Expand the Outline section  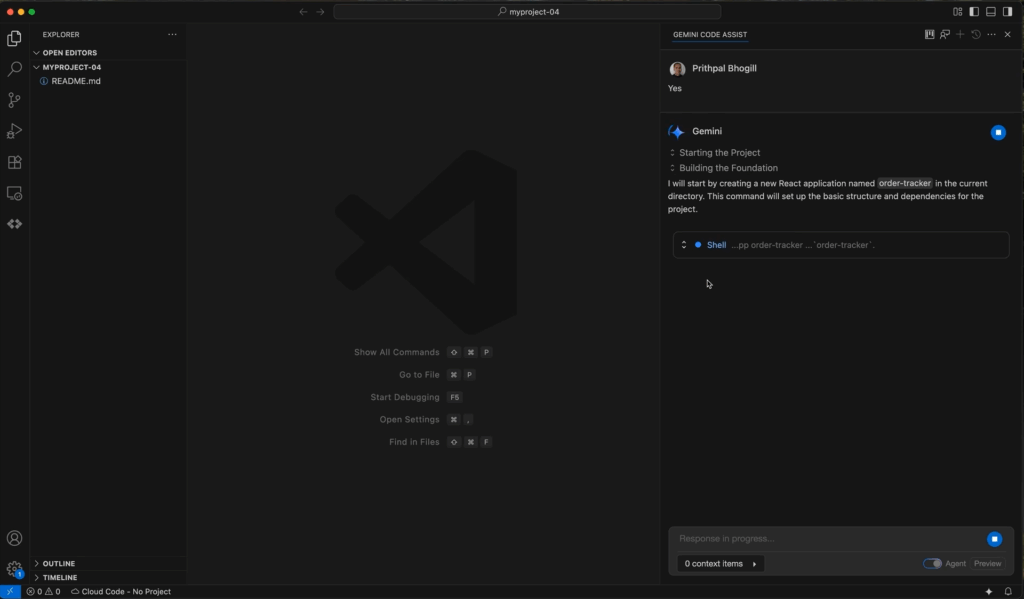(58, 564)
